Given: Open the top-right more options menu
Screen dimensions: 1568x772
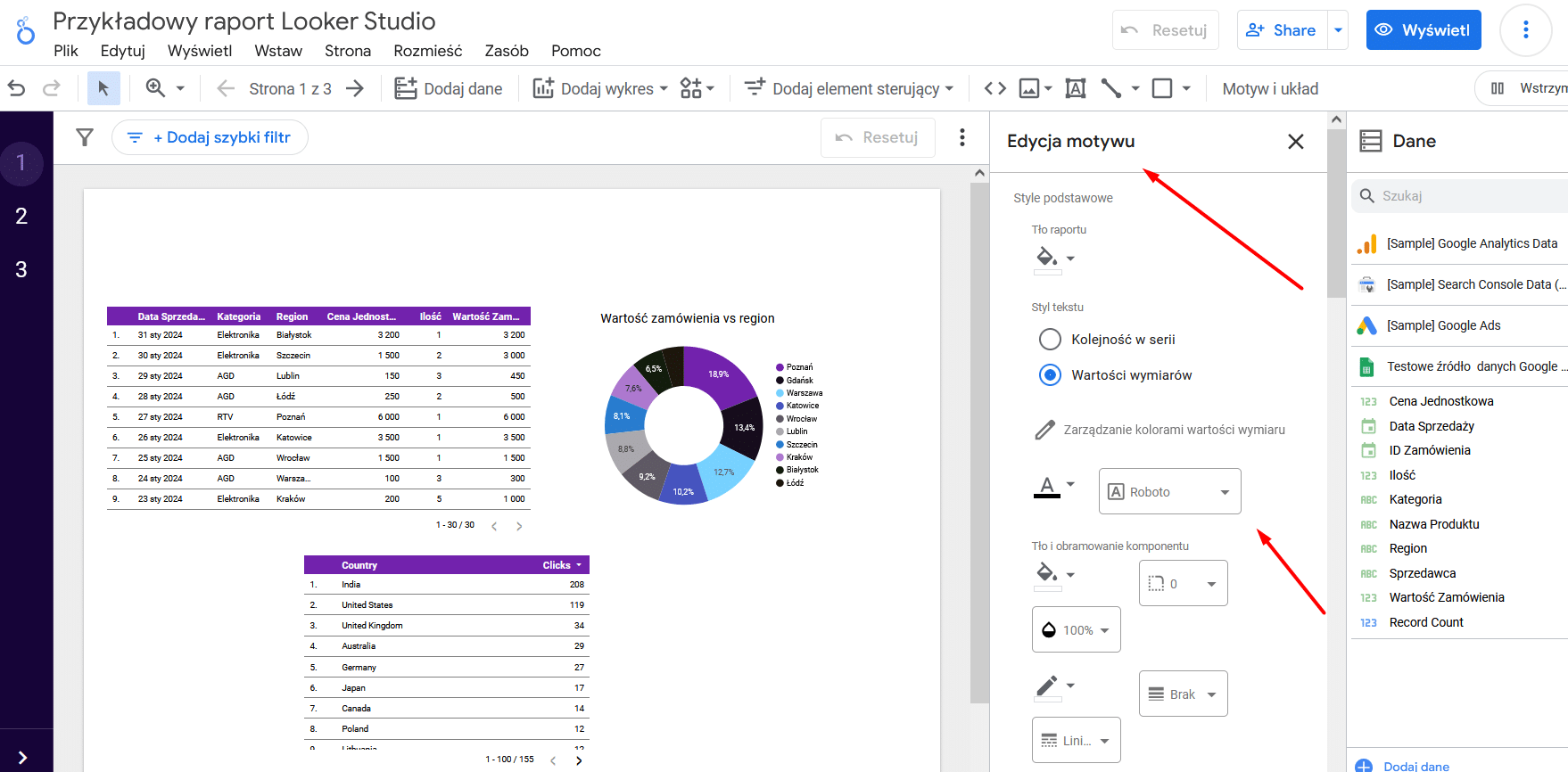Looking at the screenshot, I should coord(1526,30).
